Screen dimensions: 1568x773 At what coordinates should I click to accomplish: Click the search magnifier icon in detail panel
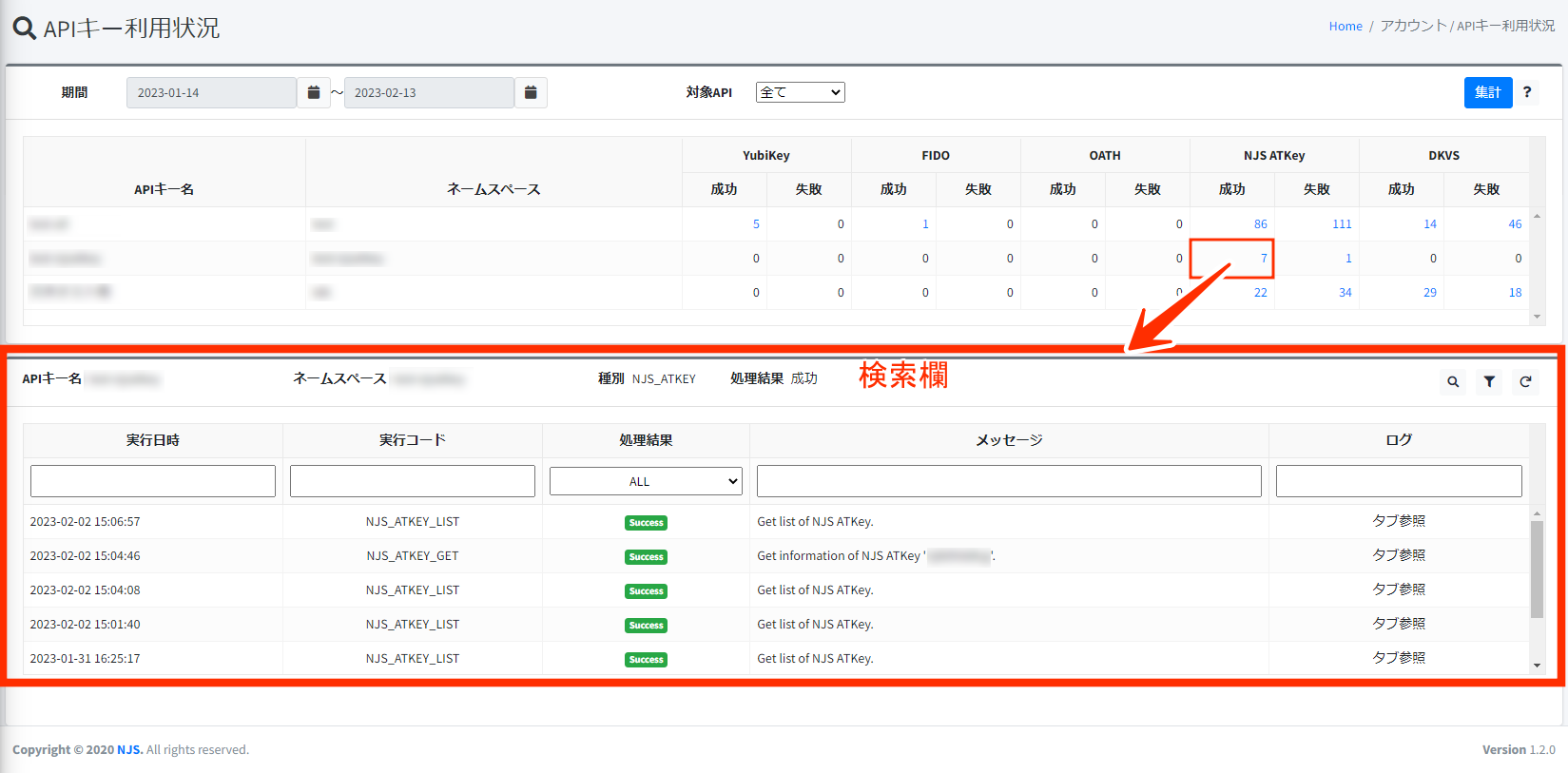(x=1453, y=381)
